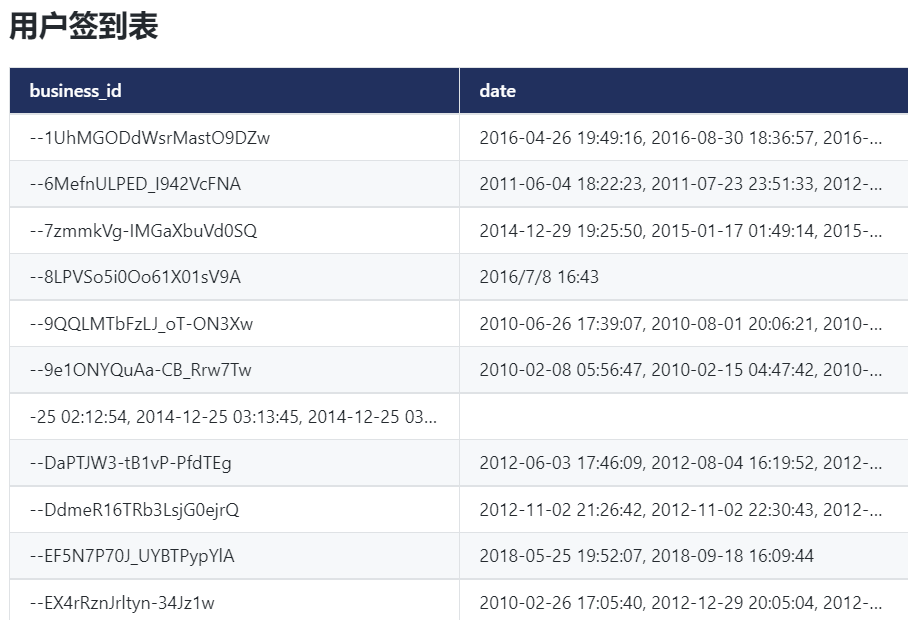This screenshot has width=908, height=620.
Task: Select business ID --EF5N7P70J_UYBTPypYlA
Action: [132, 556]
